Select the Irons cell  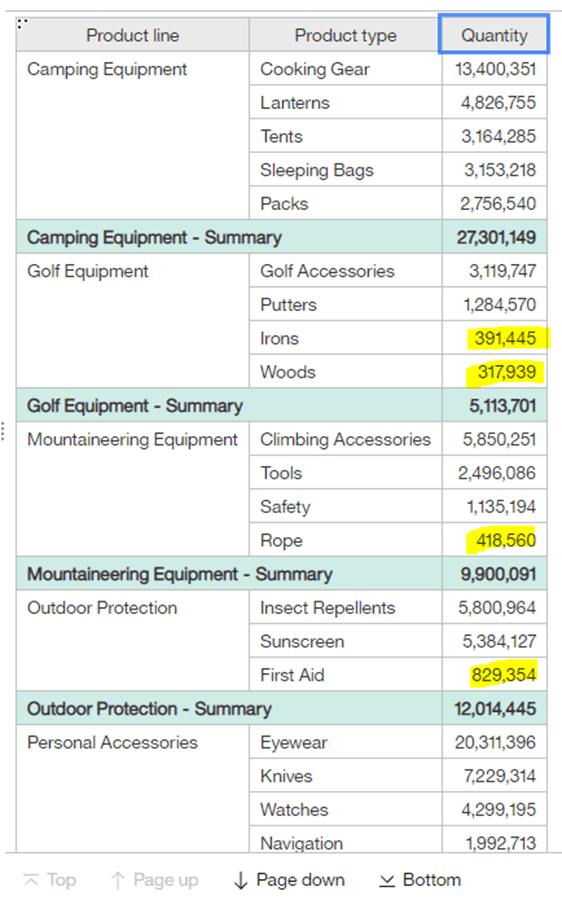tap(346, 338)
